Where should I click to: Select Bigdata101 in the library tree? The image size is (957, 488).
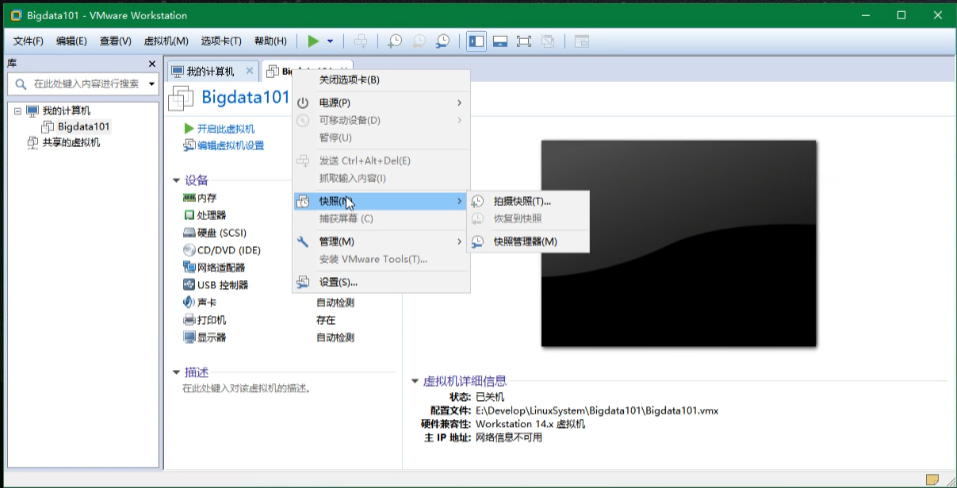(84, 127)
